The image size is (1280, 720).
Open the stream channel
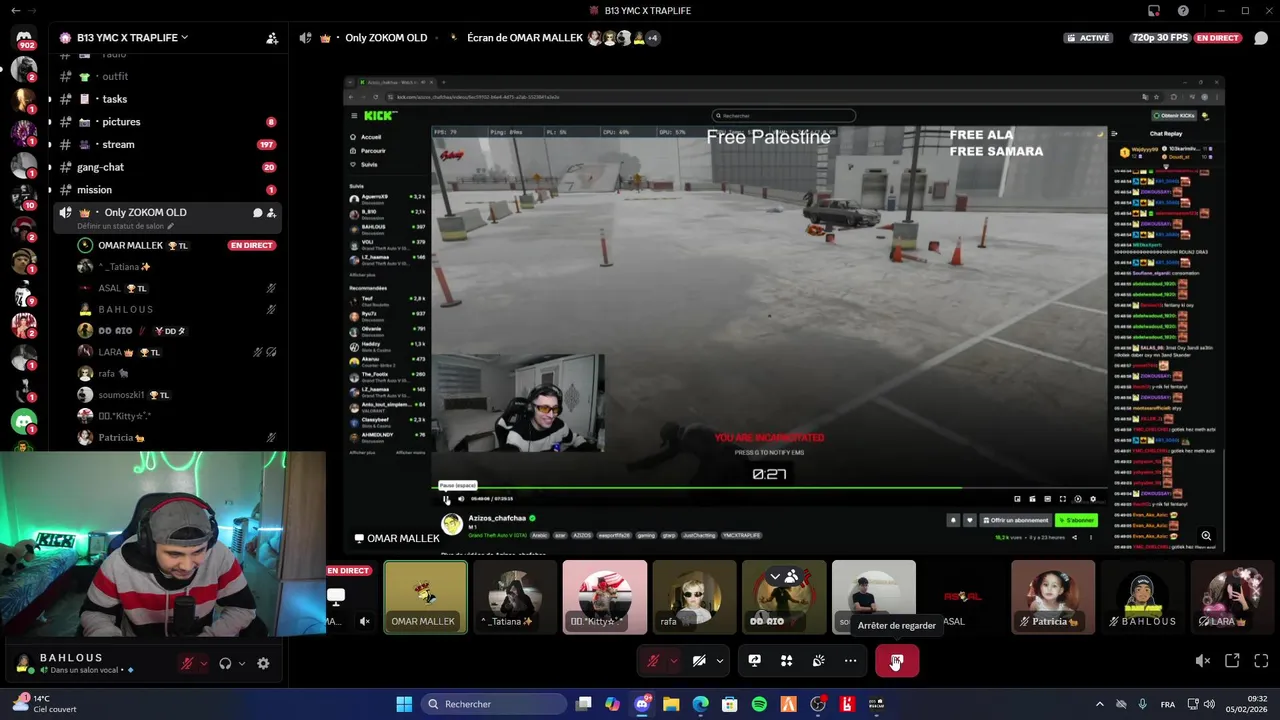(118, 145)
